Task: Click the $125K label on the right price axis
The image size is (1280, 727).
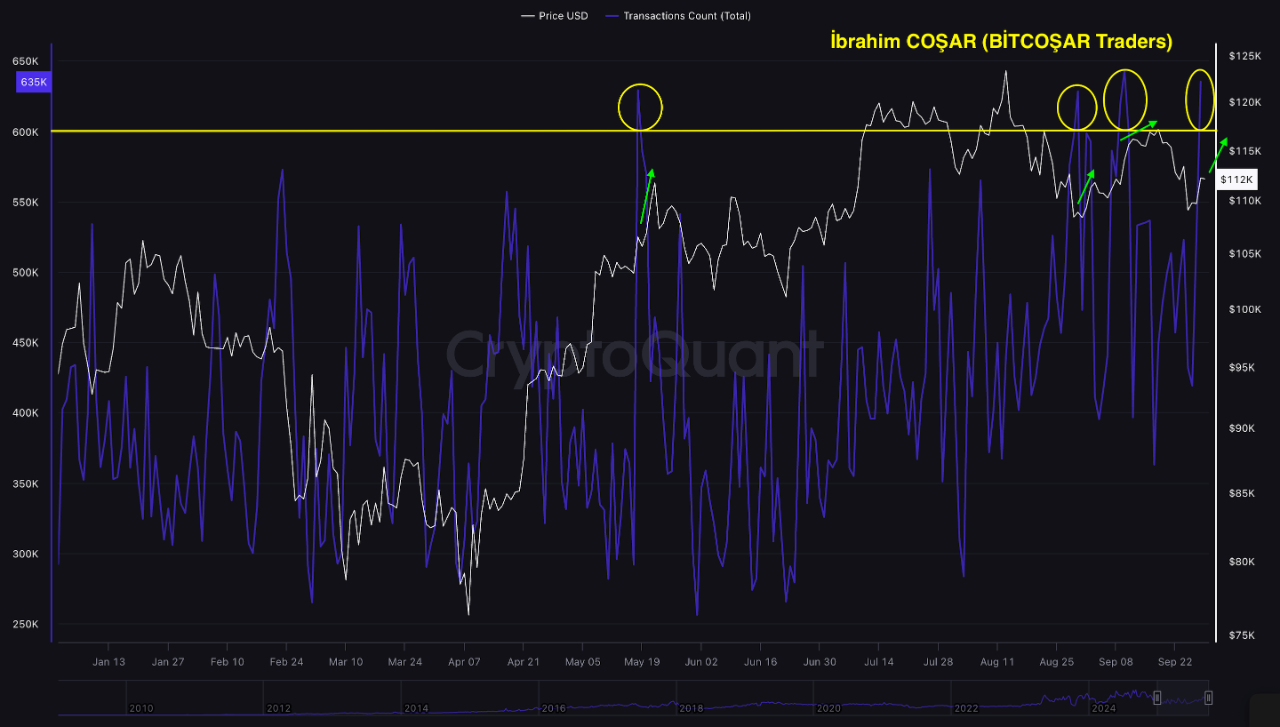Action: tap(1247, 56)
